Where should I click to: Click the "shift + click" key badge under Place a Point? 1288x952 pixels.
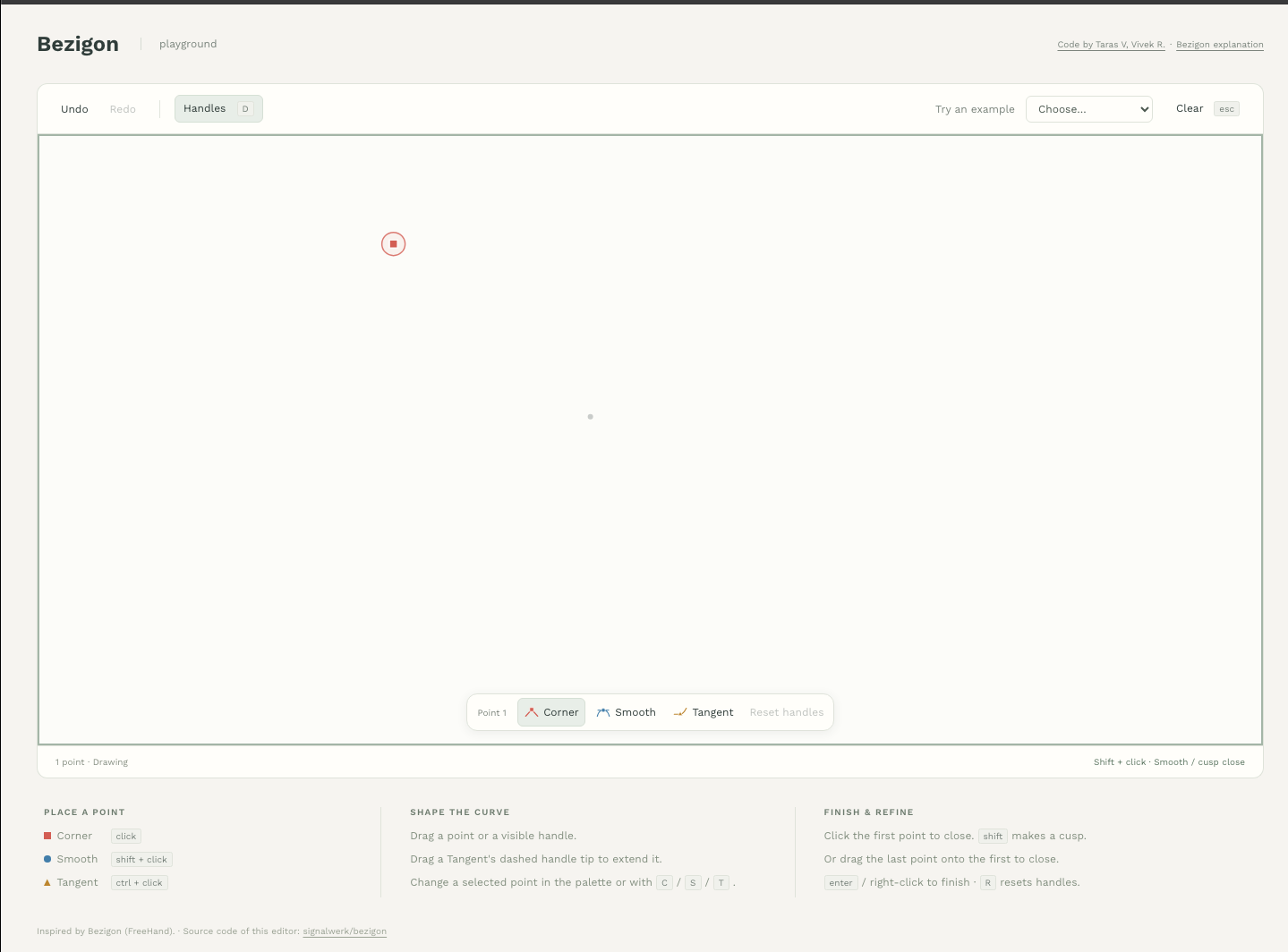pyautogui.click(x=141, y=860)
